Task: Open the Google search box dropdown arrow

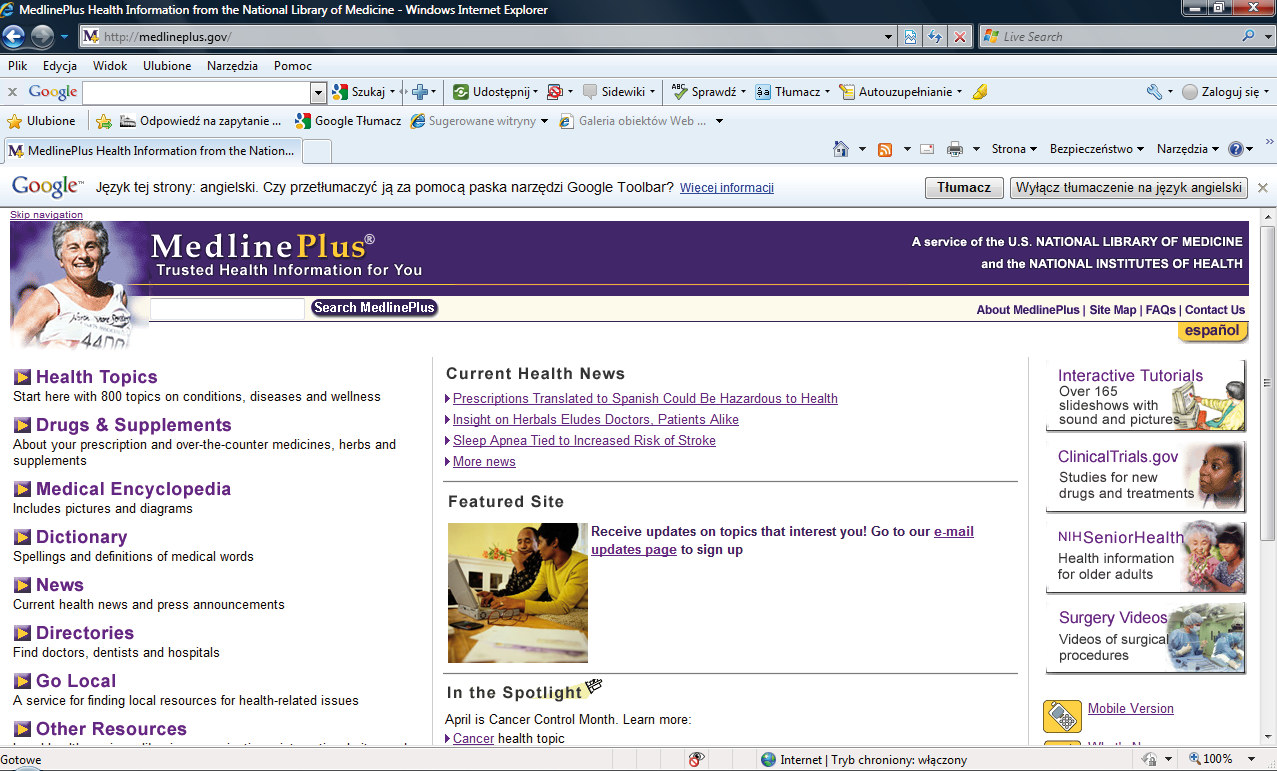Action: point(319,92)
